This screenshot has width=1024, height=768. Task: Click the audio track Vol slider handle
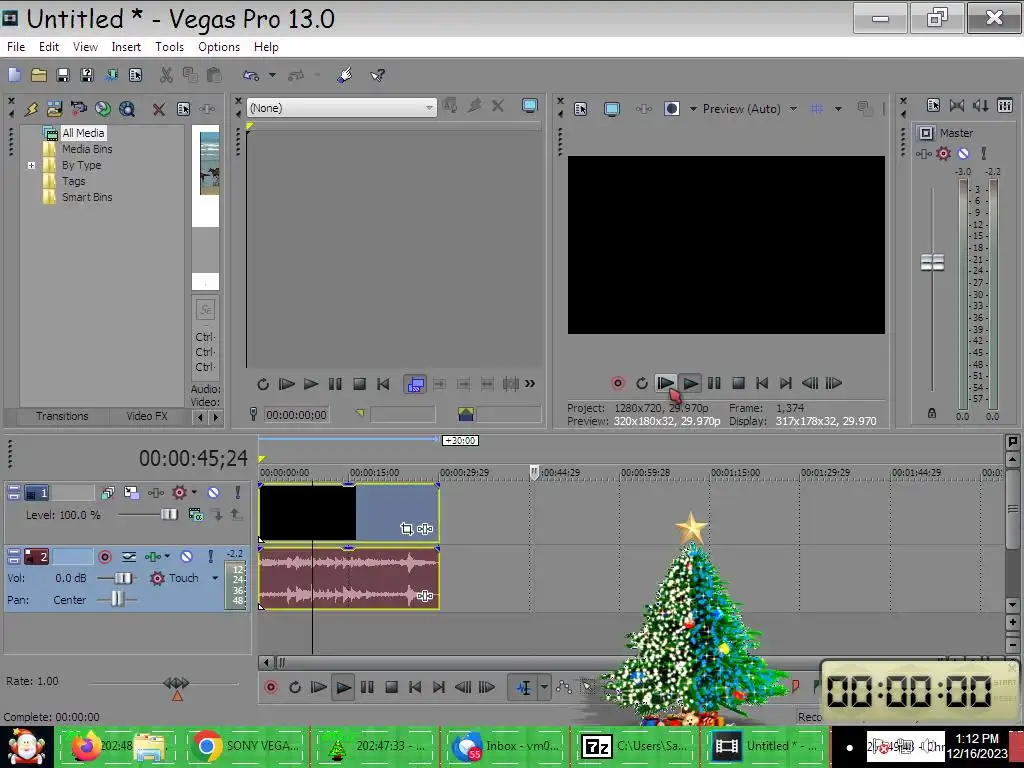click(x=123, y=578)
